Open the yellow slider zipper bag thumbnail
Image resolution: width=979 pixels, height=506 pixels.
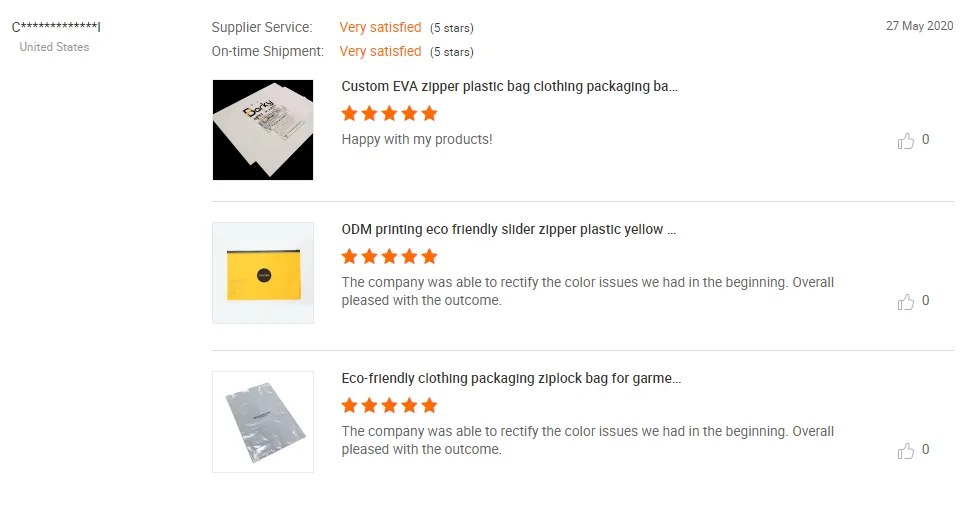click(263, 273)
